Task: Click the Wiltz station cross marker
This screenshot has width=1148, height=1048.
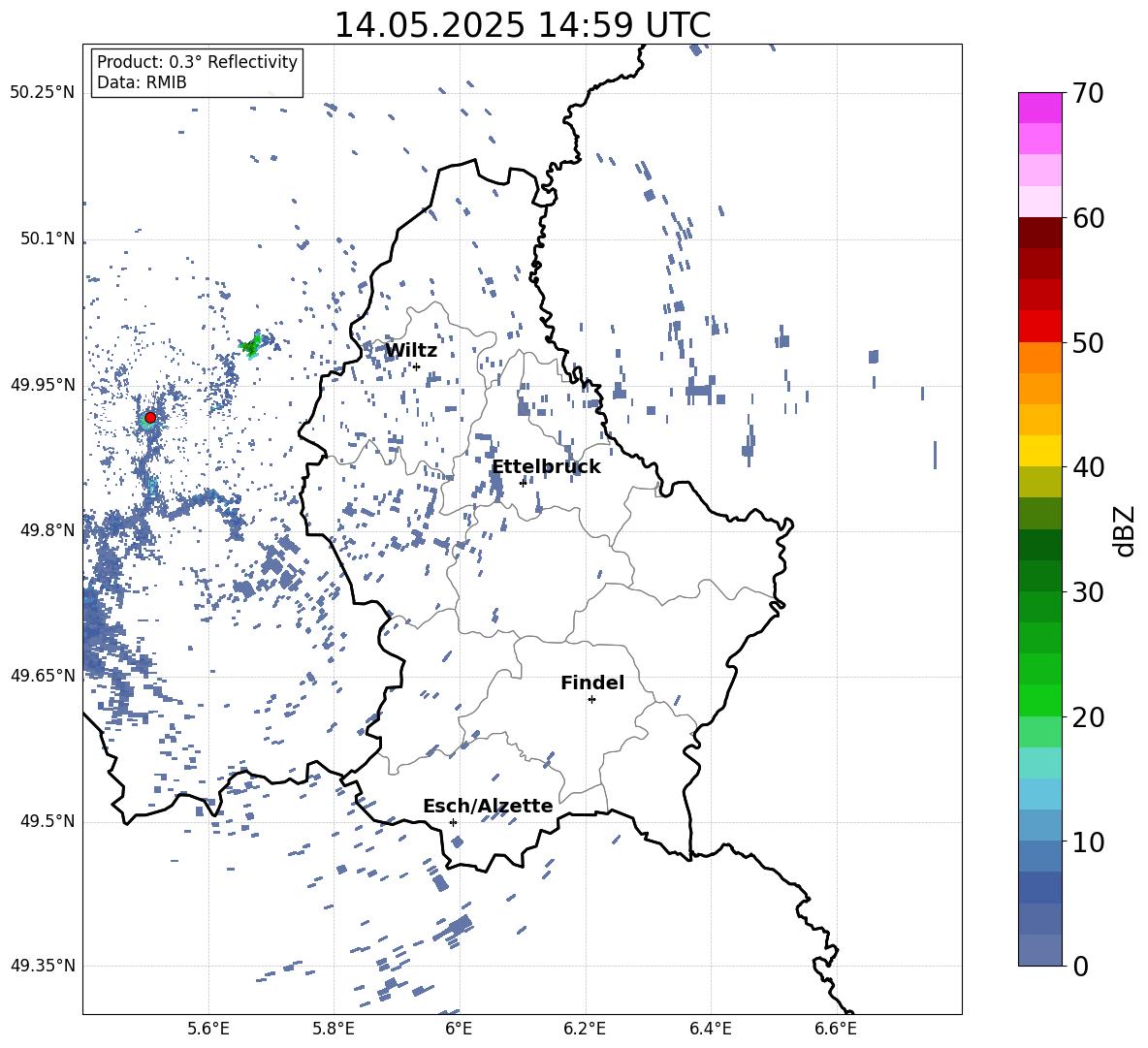Action: click(x=417, y=366)
